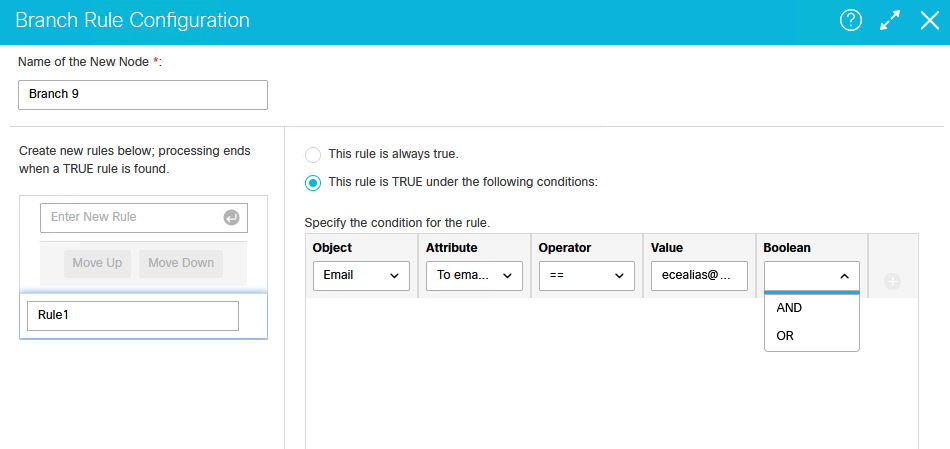The image size is (950, 449).
Task: Click the Object column header
Action: [332, 248]
